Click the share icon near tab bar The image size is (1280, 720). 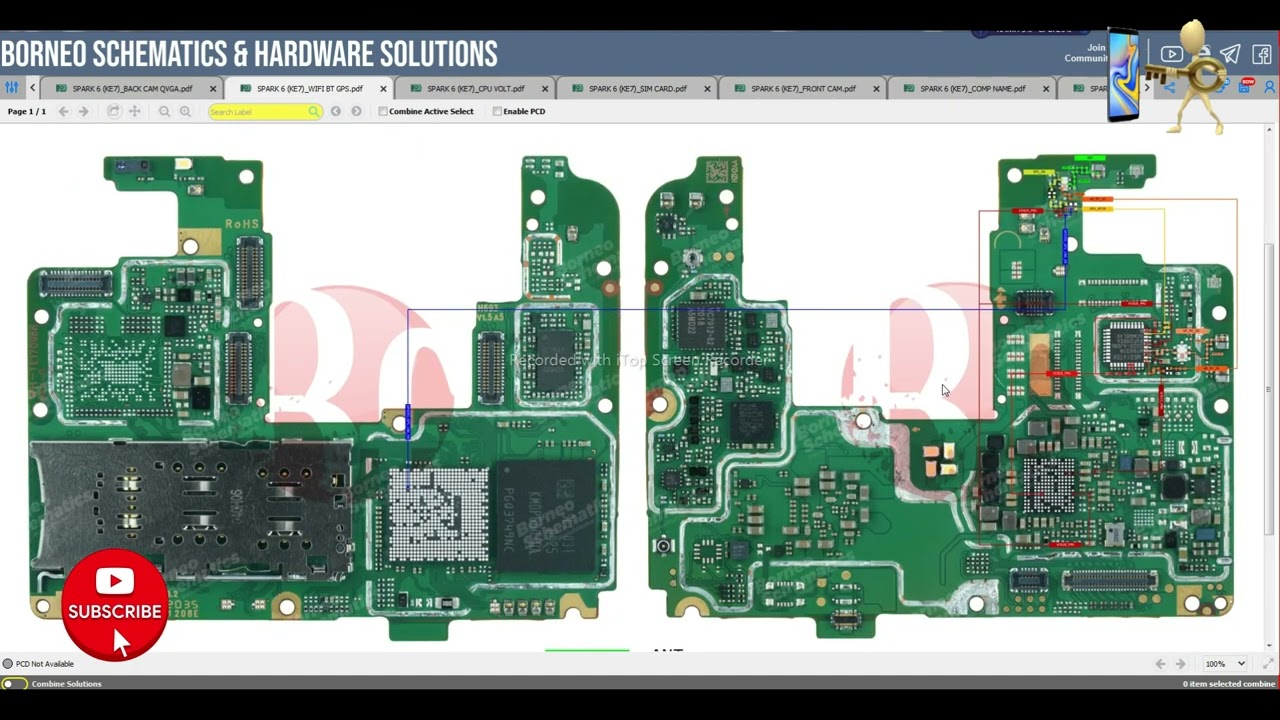coord(1168,88)
